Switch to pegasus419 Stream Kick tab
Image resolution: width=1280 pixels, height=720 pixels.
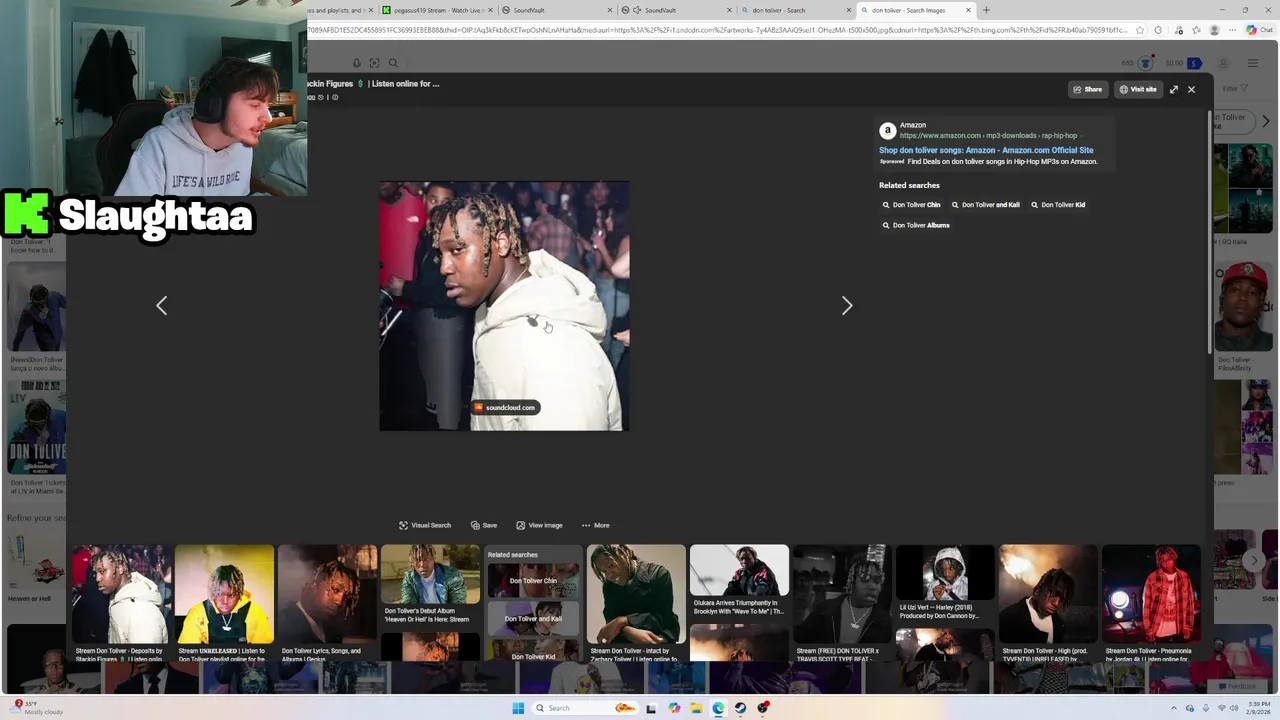click(x=437, y=10)
